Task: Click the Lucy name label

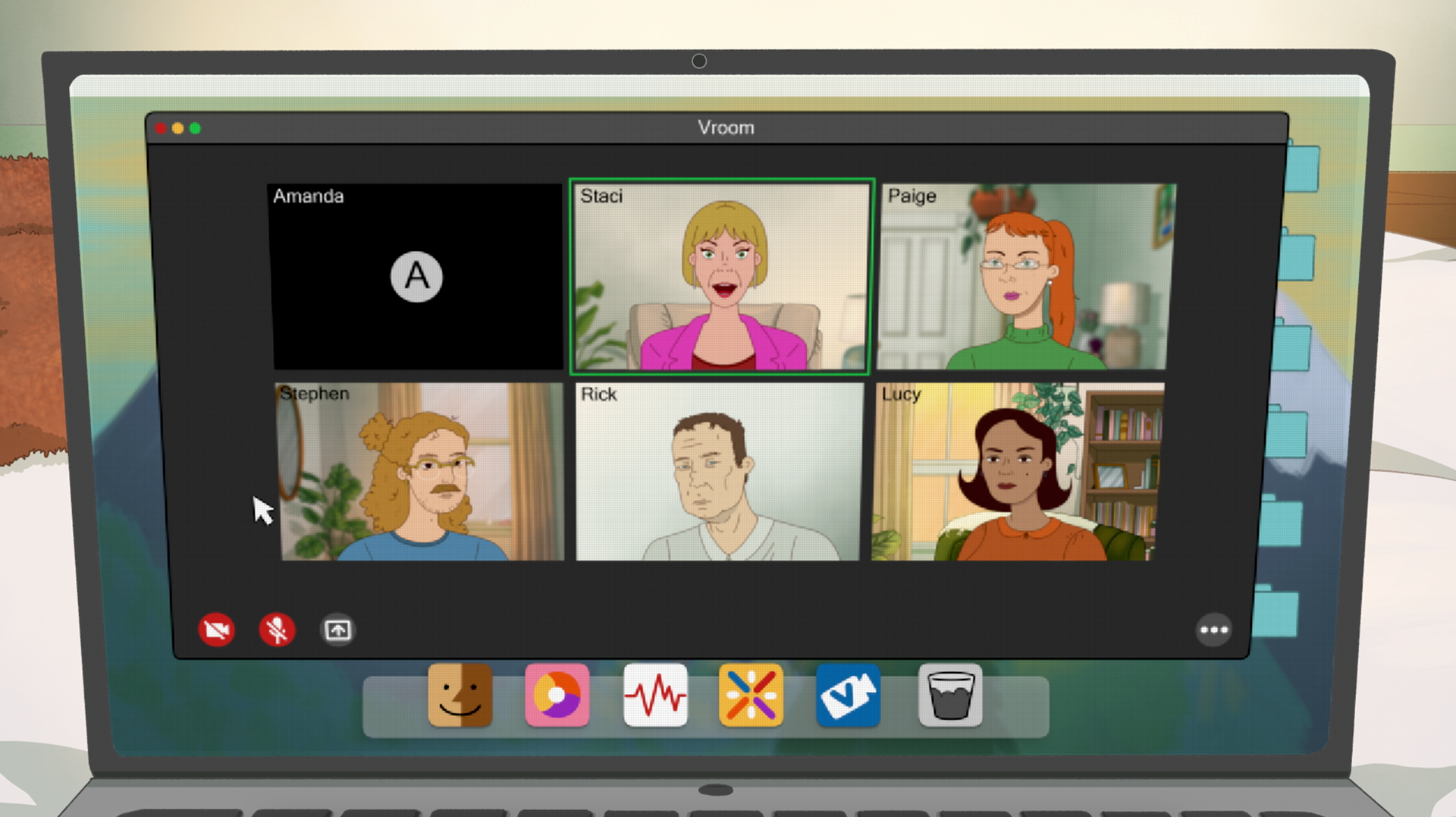Action: coord(901,394)
